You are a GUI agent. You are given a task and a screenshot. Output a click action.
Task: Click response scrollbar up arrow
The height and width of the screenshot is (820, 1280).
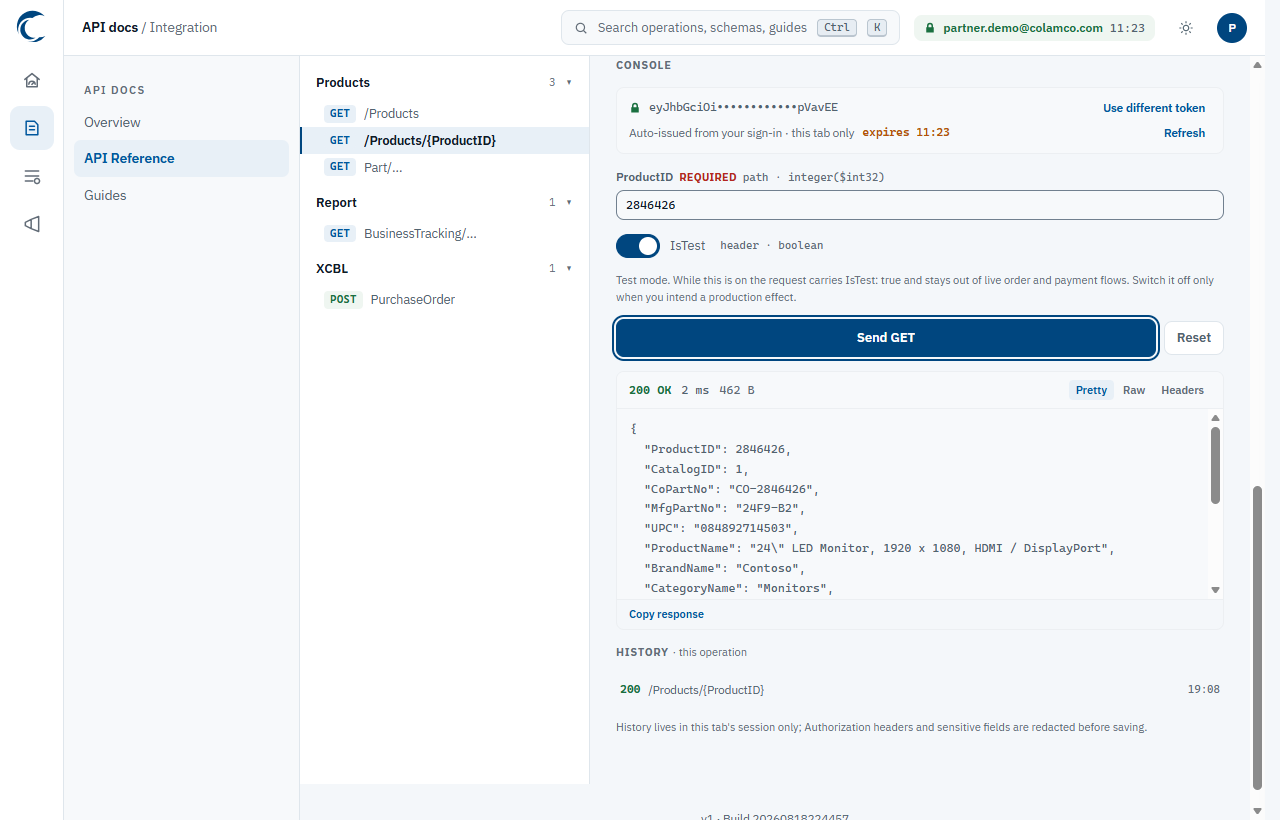pyautogui.click(x=1215, y=418)
